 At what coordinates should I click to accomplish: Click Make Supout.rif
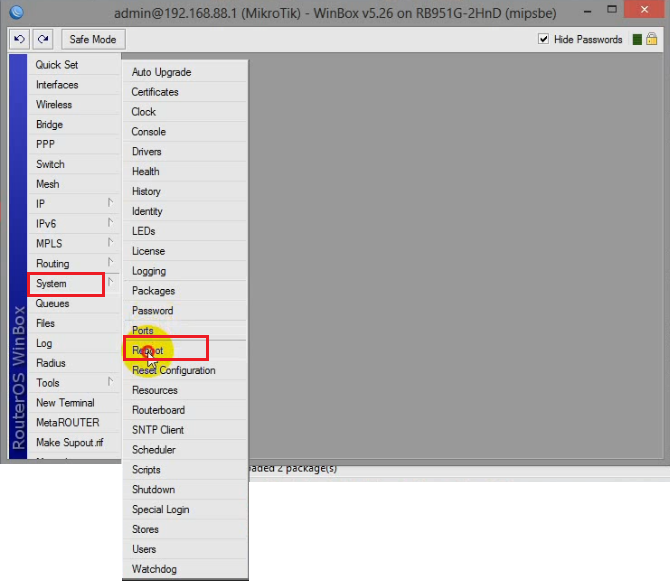(73, 443)
